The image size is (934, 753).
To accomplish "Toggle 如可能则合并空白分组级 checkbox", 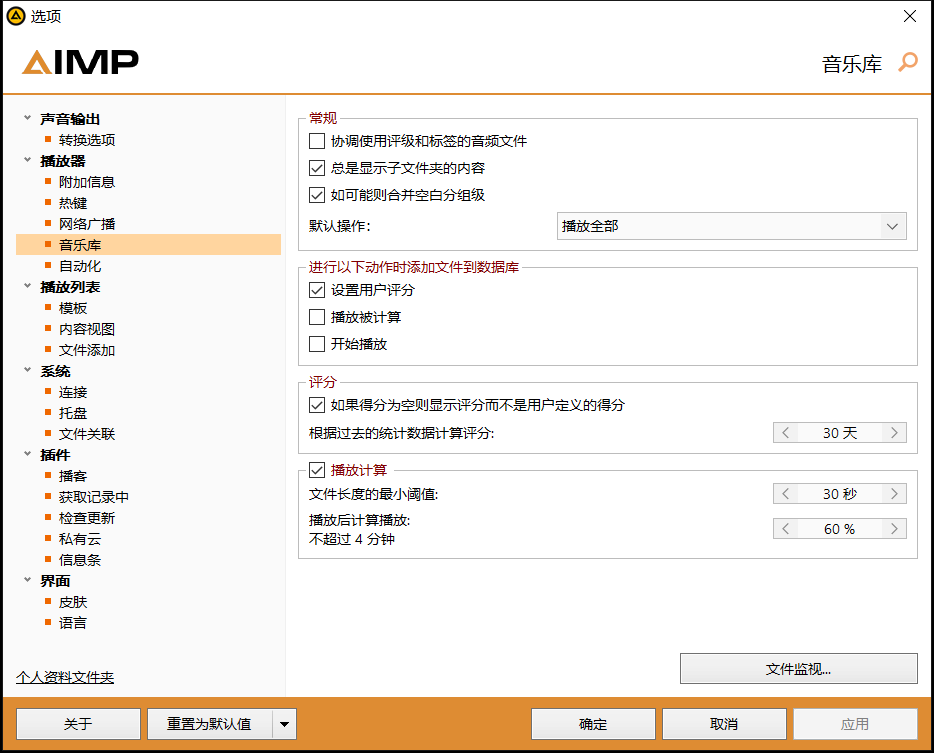I will point(317,195).
